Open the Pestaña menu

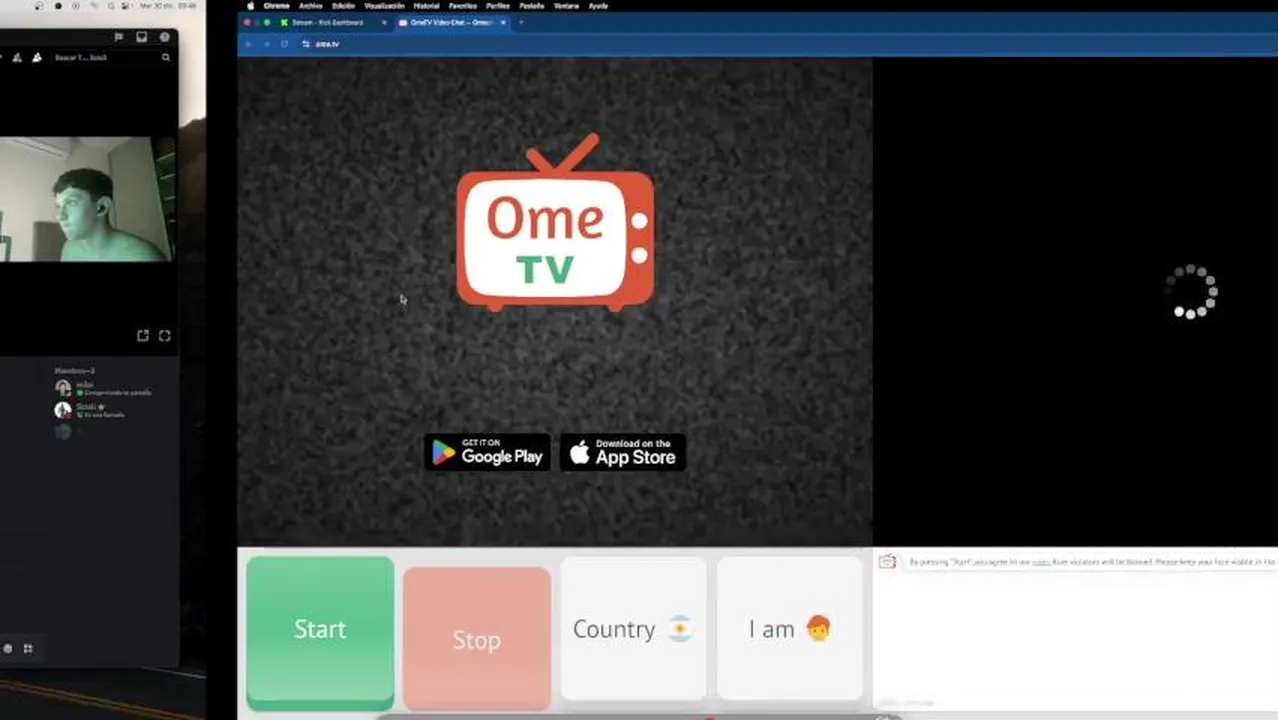tap(532, 6)
